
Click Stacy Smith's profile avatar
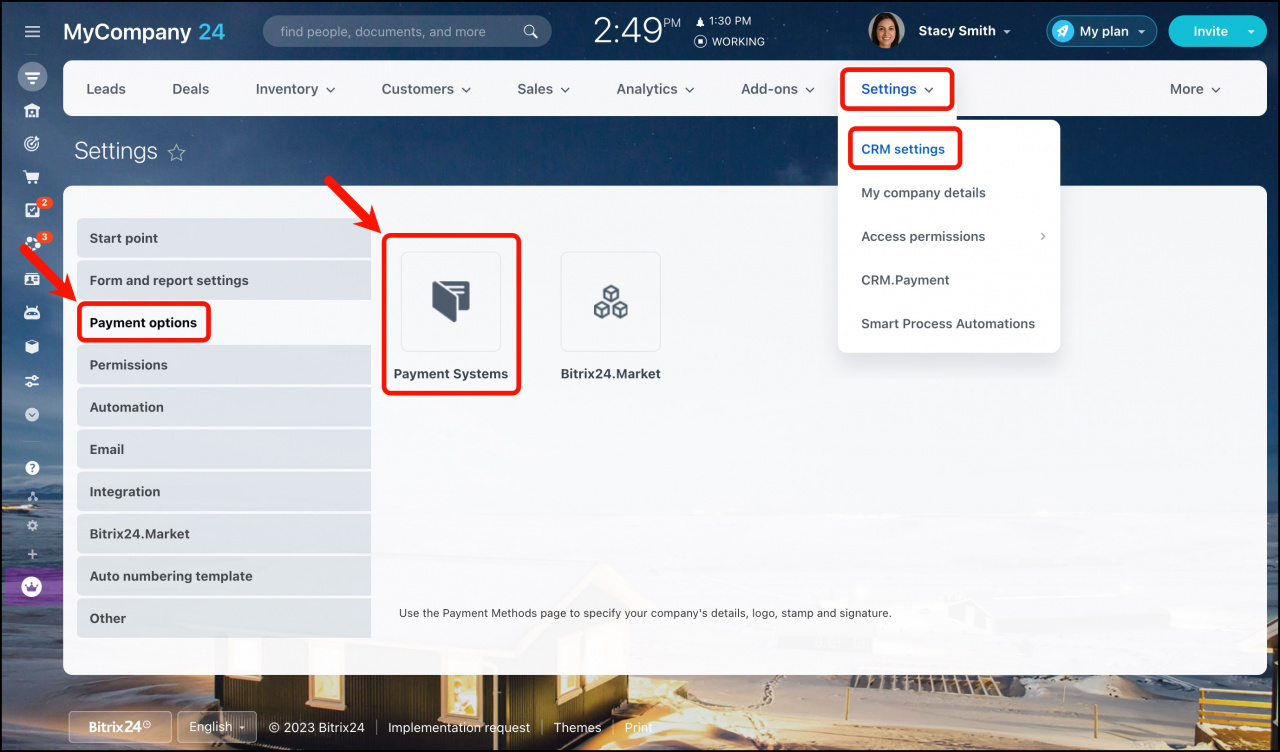[x=886, y=31]
